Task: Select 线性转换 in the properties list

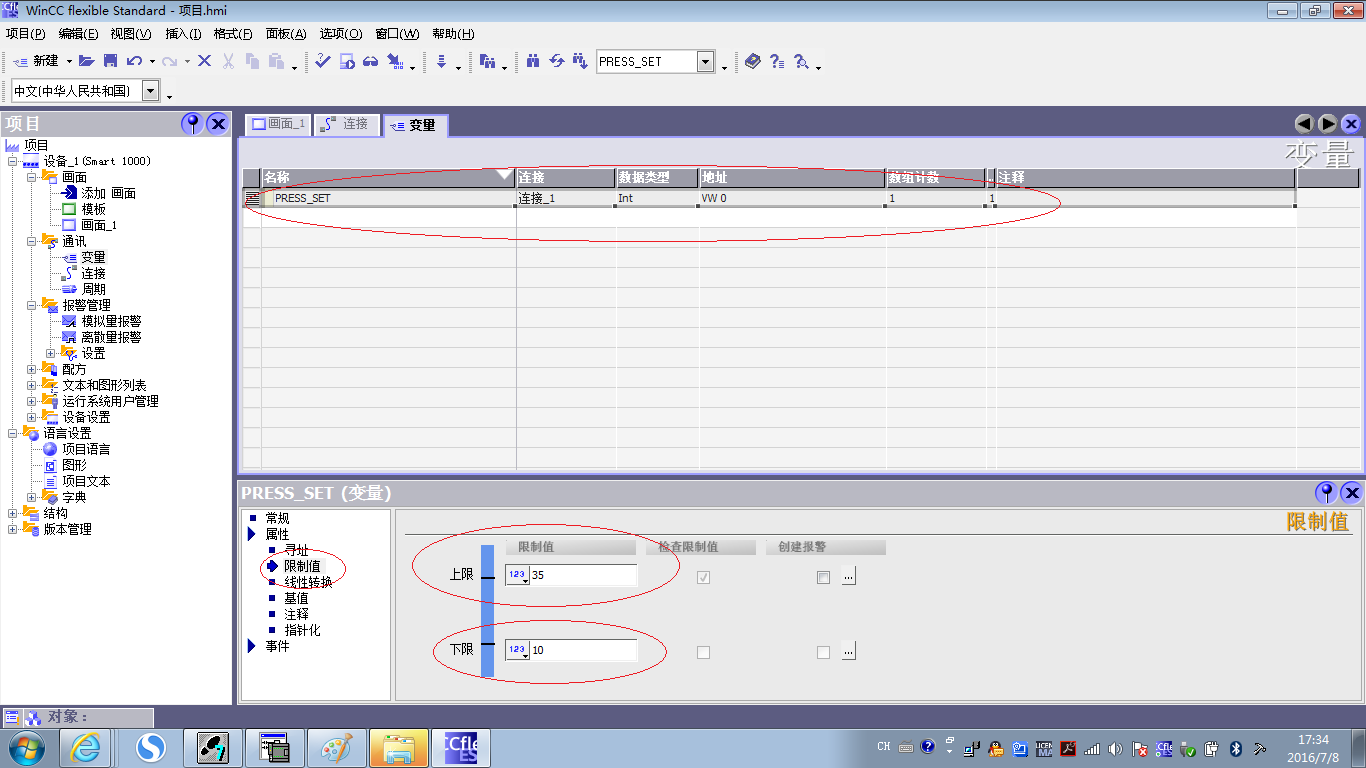Action: [x=308, y=582]
